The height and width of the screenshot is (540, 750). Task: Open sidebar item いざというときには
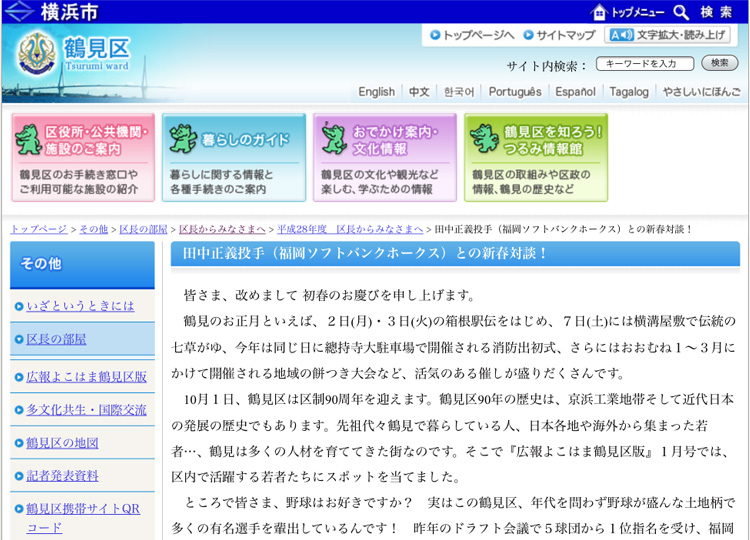tap(80, 306)
